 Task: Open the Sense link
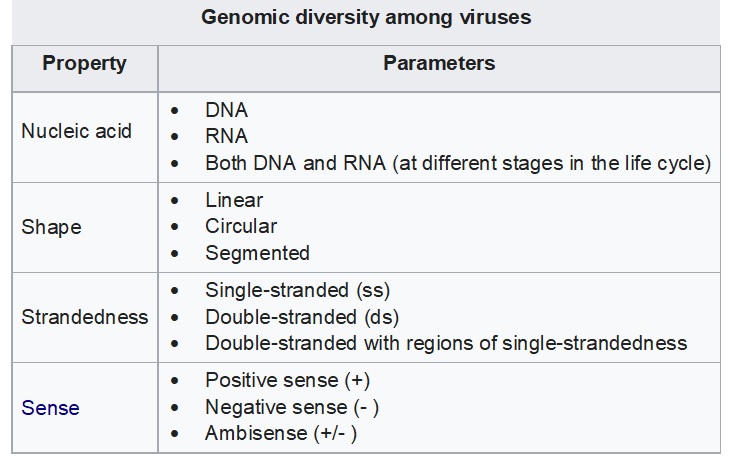(50, 408)
